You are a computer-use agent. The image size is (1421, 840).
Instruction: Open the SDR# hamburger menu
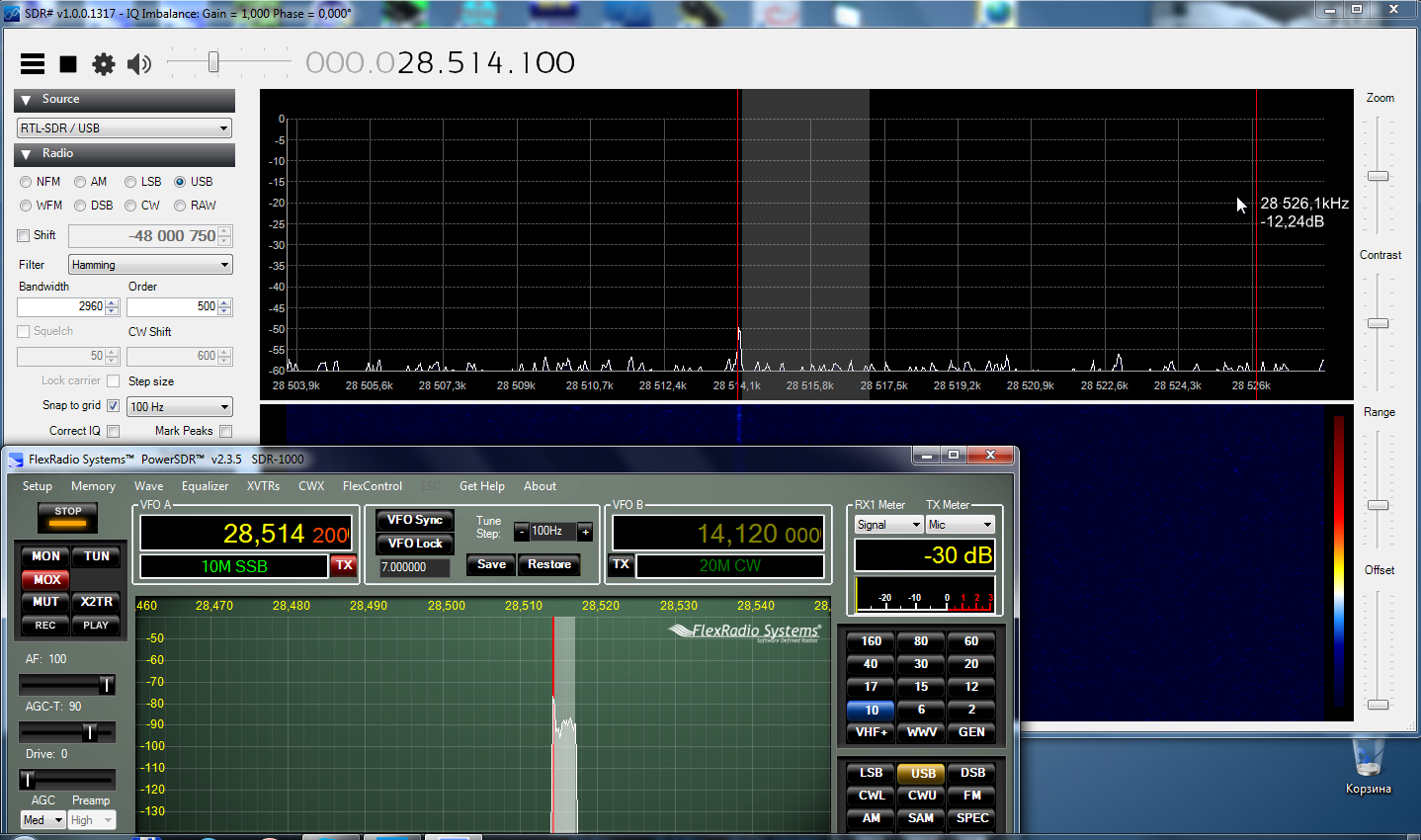point(33,64)
